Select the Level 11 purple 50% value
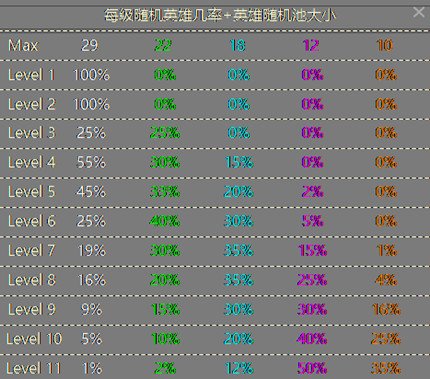Image resolution: width=430 pixels, height=379 pixels. [312, 368]
